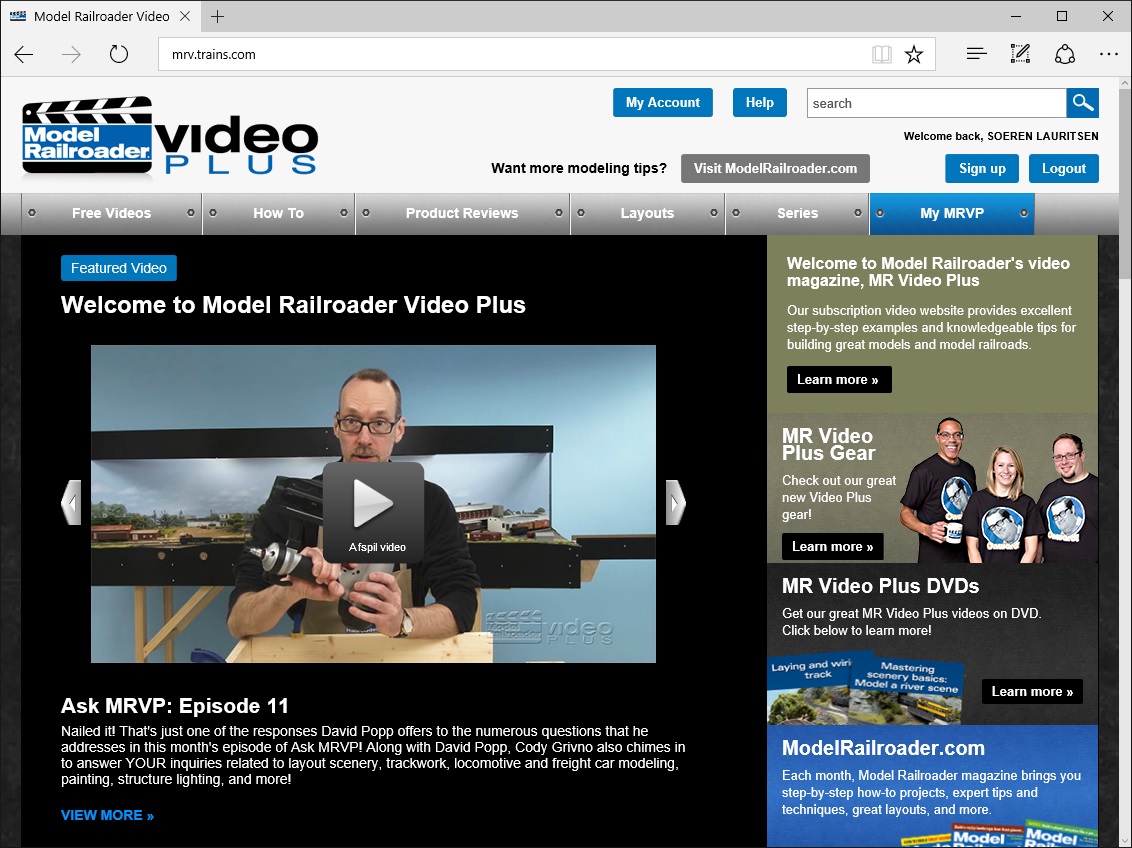Click the blue search magnifier button
1132x848 pixels.
(x=1082, y=103)
